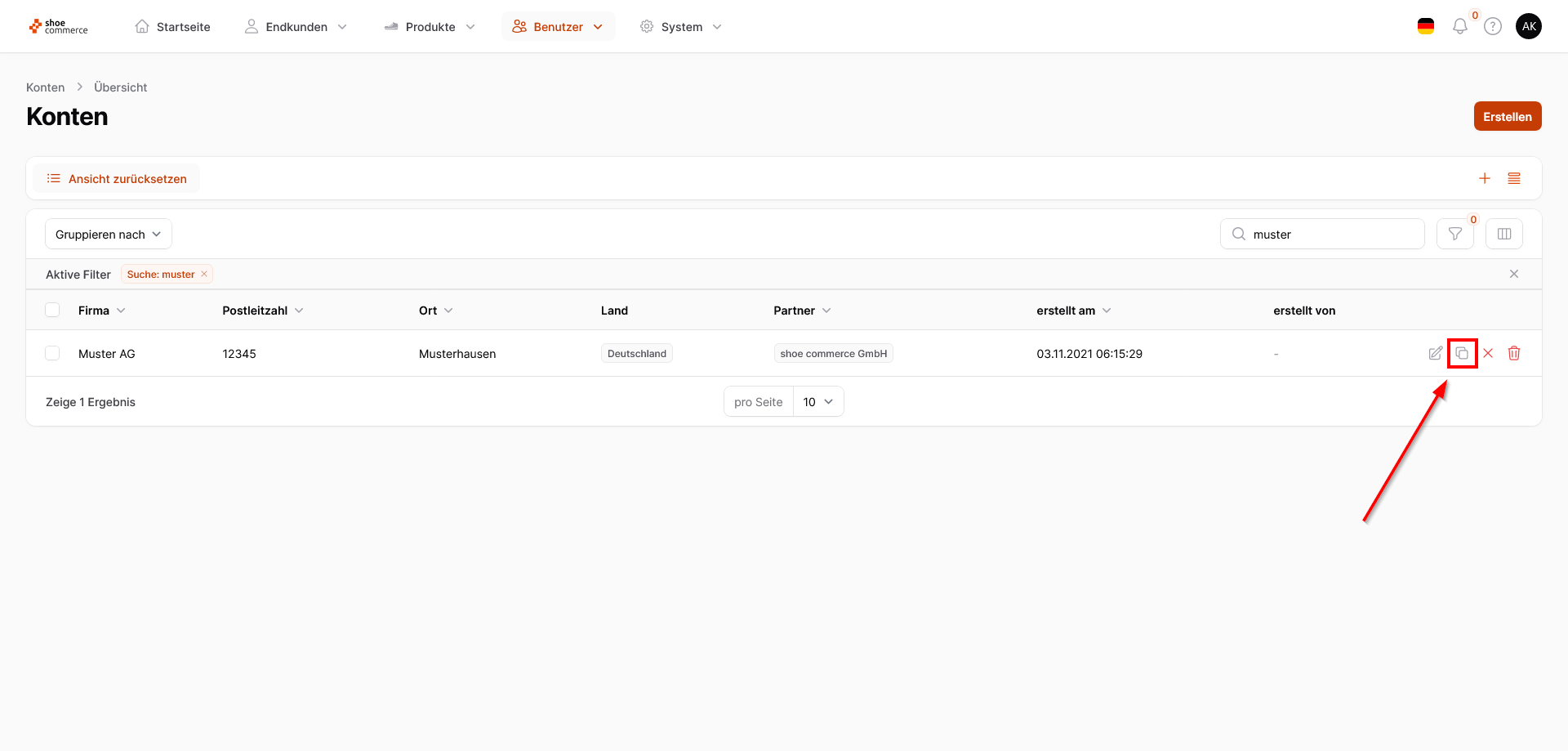1568x751 pixels.
Task: Tick the checkbox for Muster AG row
Action: click(52, 353)
